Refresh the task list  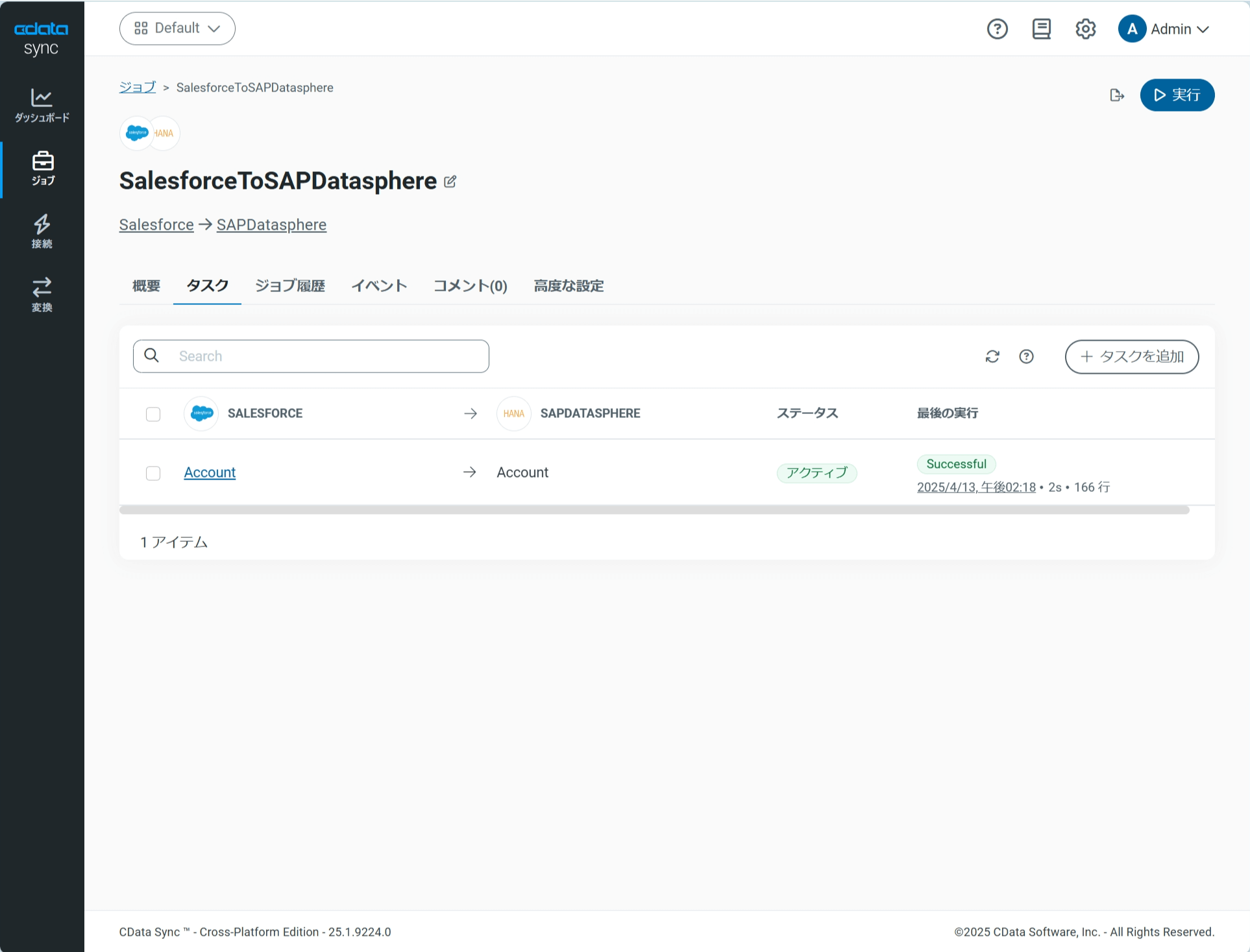pyautogui.click(x=992, y=356)
